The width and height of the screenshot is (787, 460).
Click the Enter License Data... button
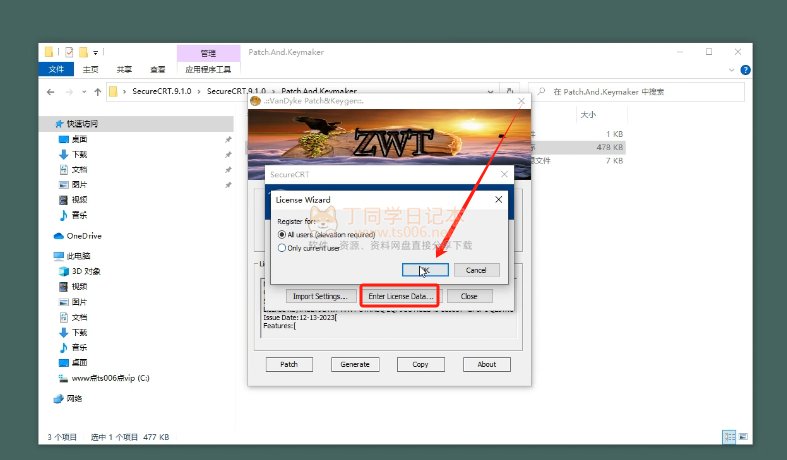tap(400, 296)
